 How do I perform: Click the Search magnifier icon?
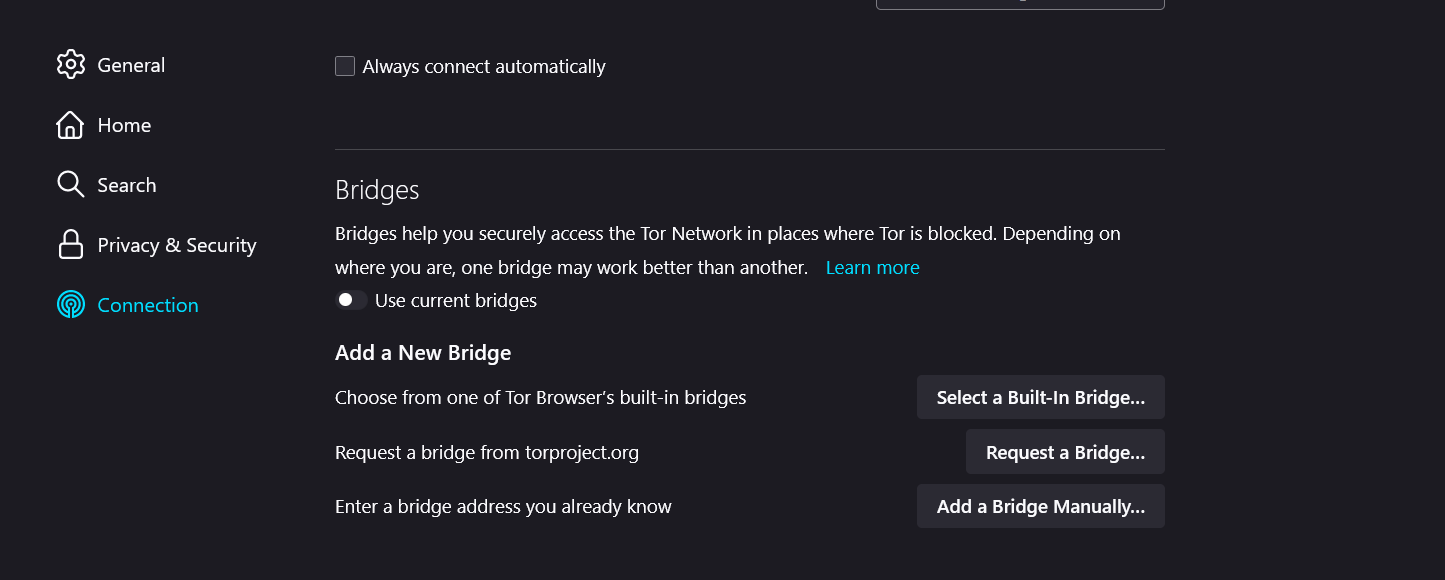(70, 185)
